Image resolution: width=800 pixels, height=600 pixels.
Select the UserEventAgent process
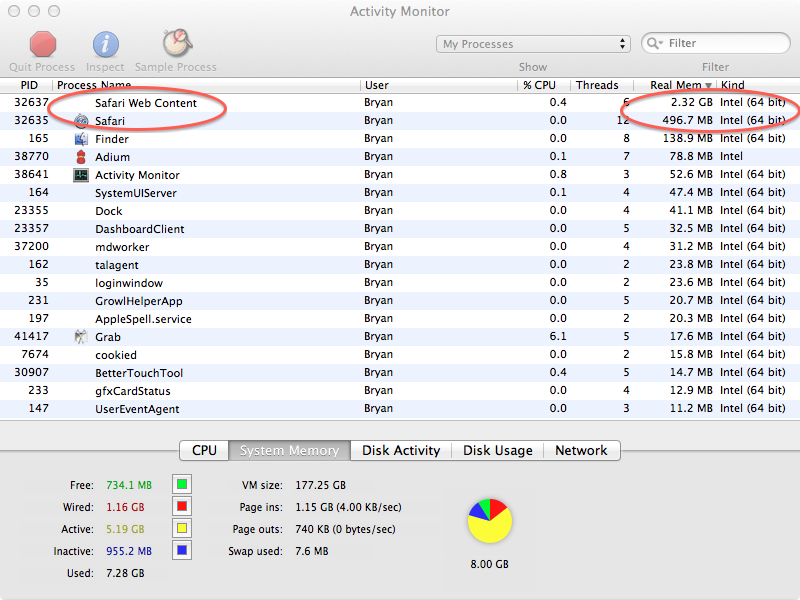pyautogui.click(x=400, y=409)
